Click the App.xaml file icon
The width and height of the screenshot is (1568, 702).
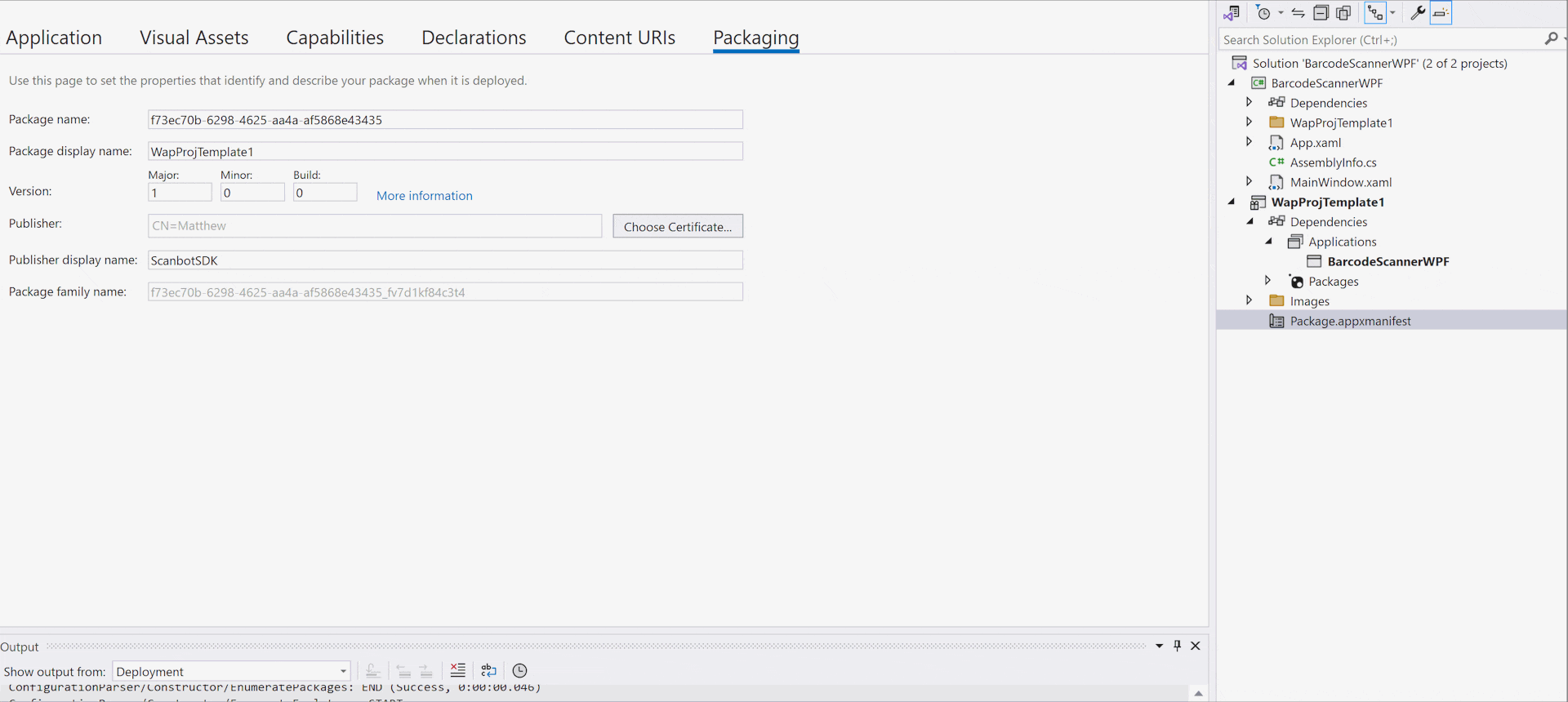click(x=1276, y=142)
